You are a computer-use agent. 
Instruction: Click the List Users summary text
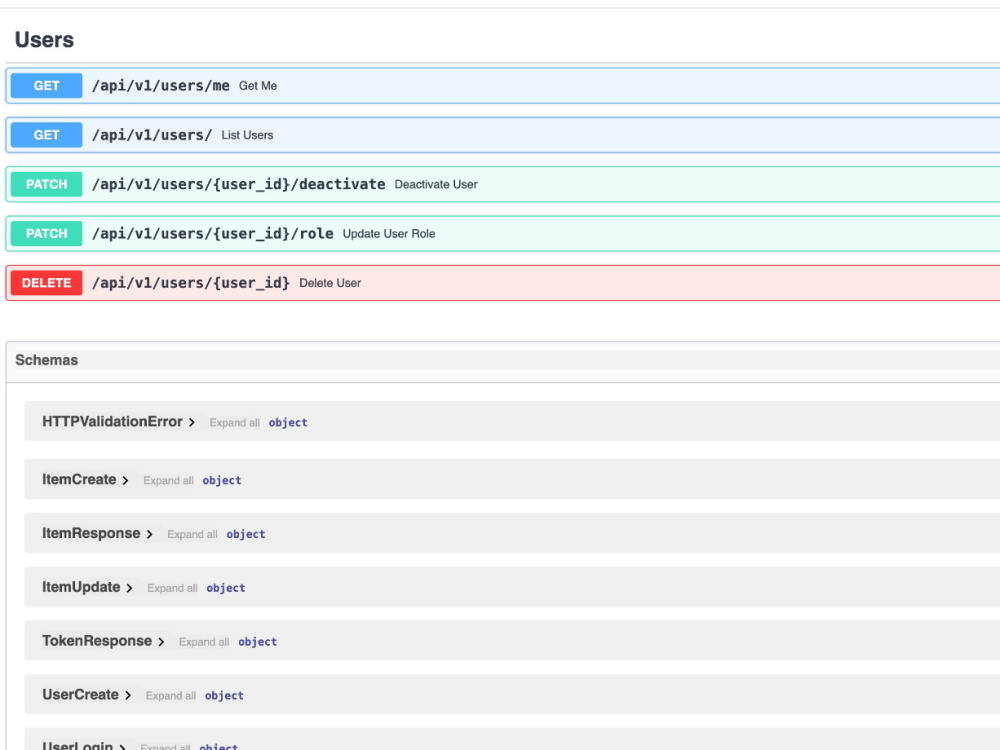tap(247, 135)
